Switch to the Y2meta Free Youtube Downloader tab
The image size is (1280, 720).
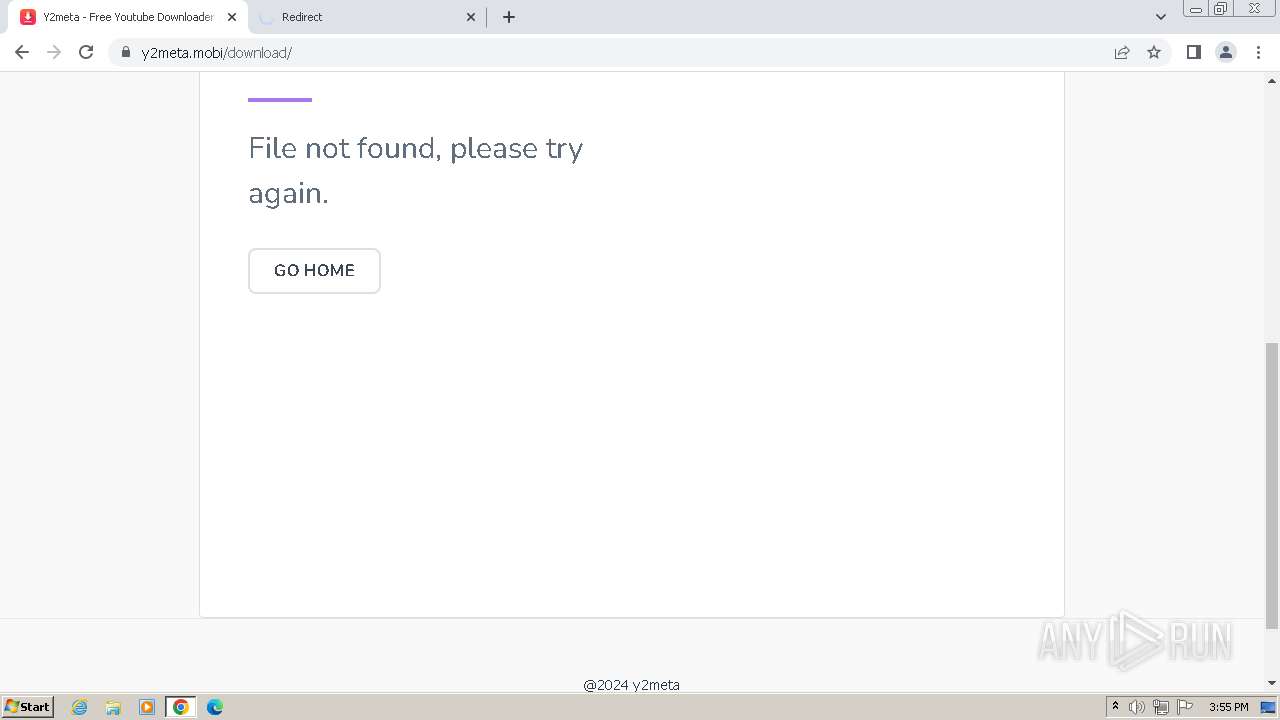[x=128, y=17]
